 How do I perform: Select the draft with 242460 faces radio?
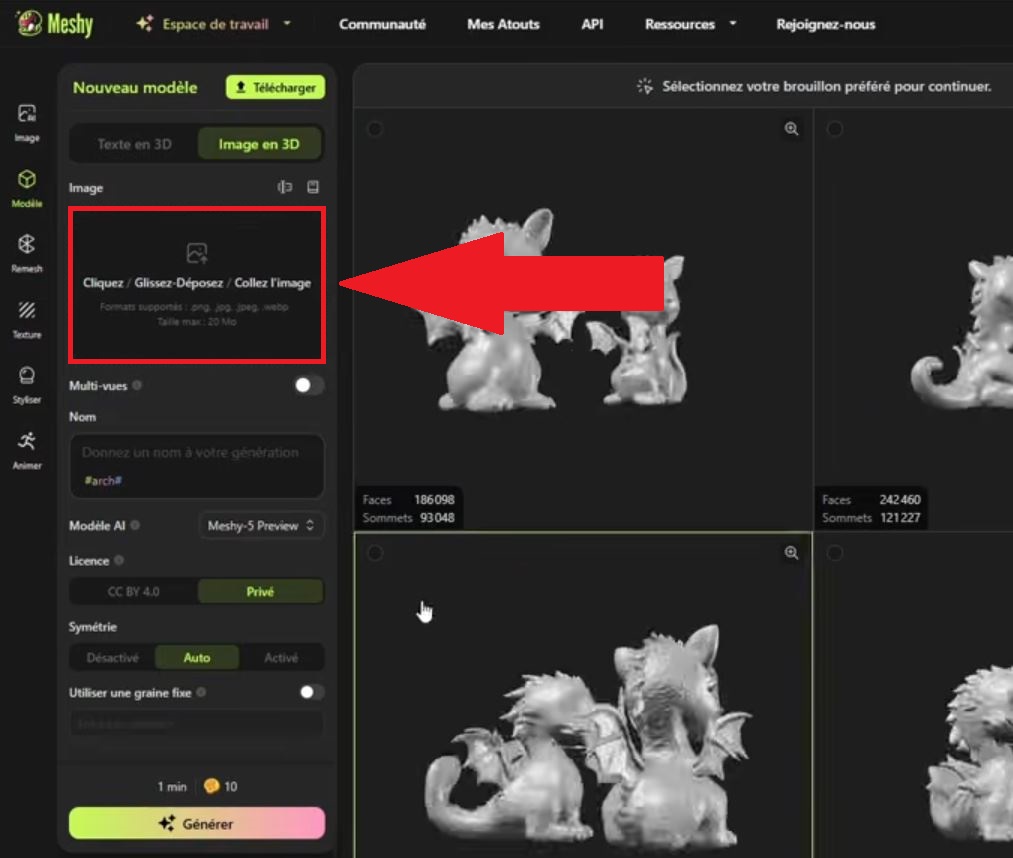click(x=835, y=129)
